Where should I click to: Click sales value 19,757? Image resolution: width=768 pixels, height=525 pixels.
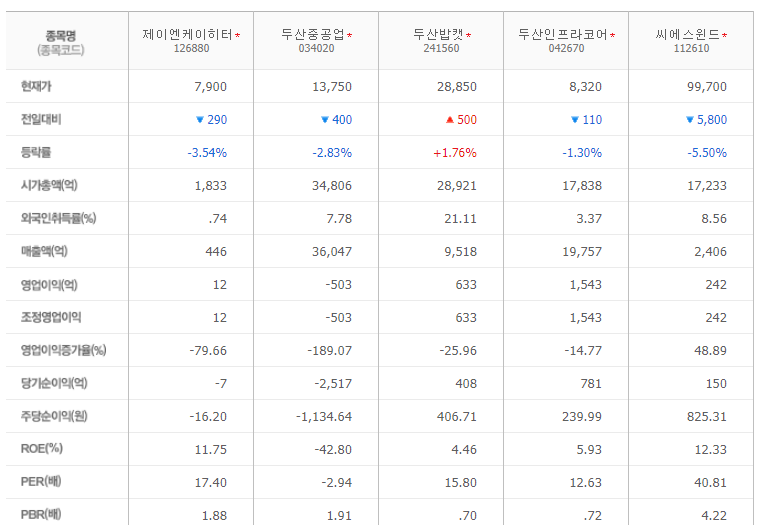pos(582,252)
